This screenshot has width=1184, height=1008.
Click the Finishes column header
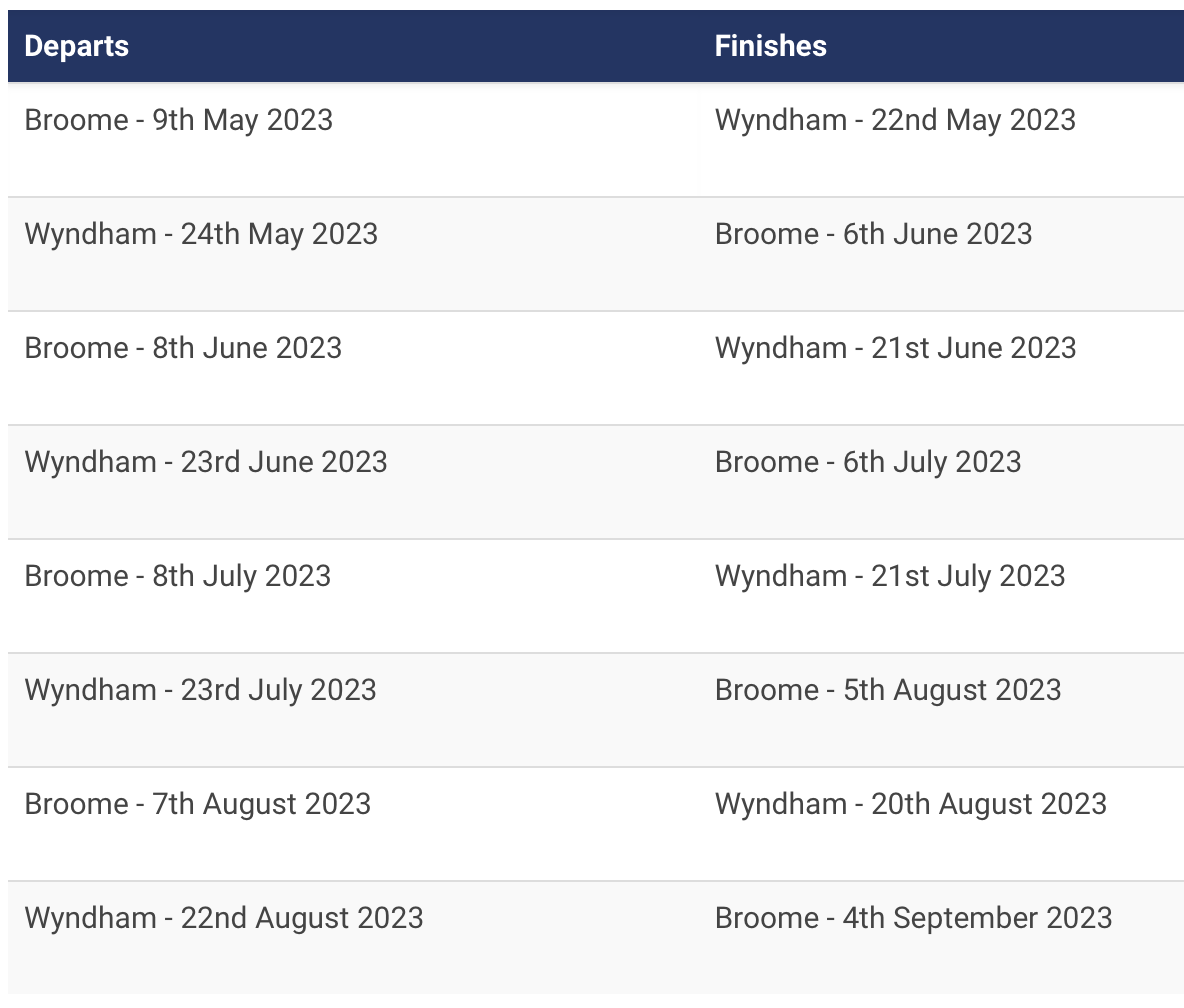[770, 46]
